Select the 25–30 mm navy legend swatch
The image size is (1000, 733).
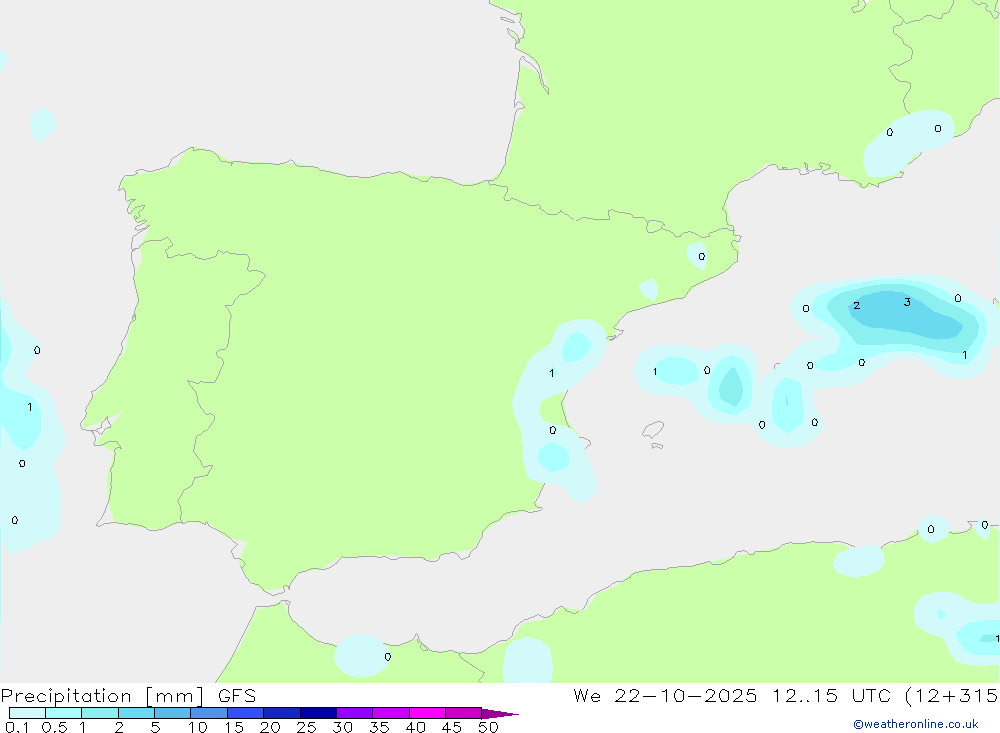pyautogui.click(x=318, y=713)
